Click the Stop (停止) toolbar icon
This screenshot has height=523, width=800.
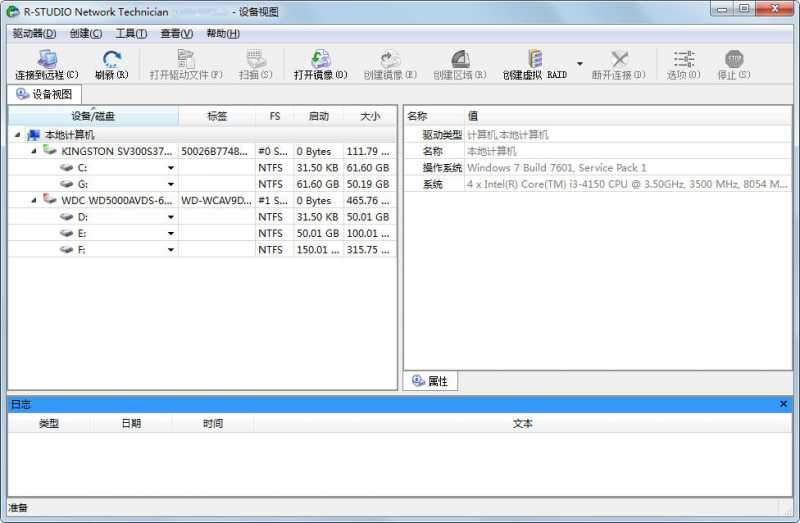pyautogui.click(x=734, y=59)
